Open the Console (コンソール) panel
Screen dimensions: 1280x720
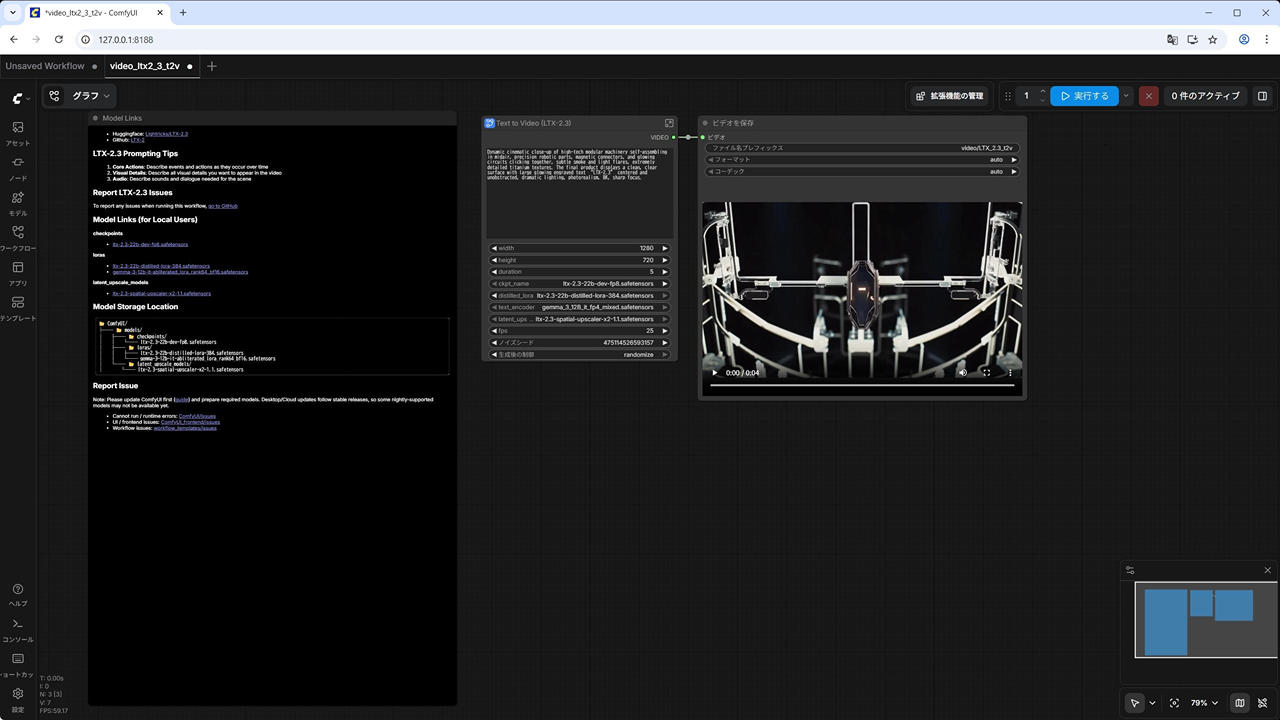pyautogui.click(x=18, y=629)
